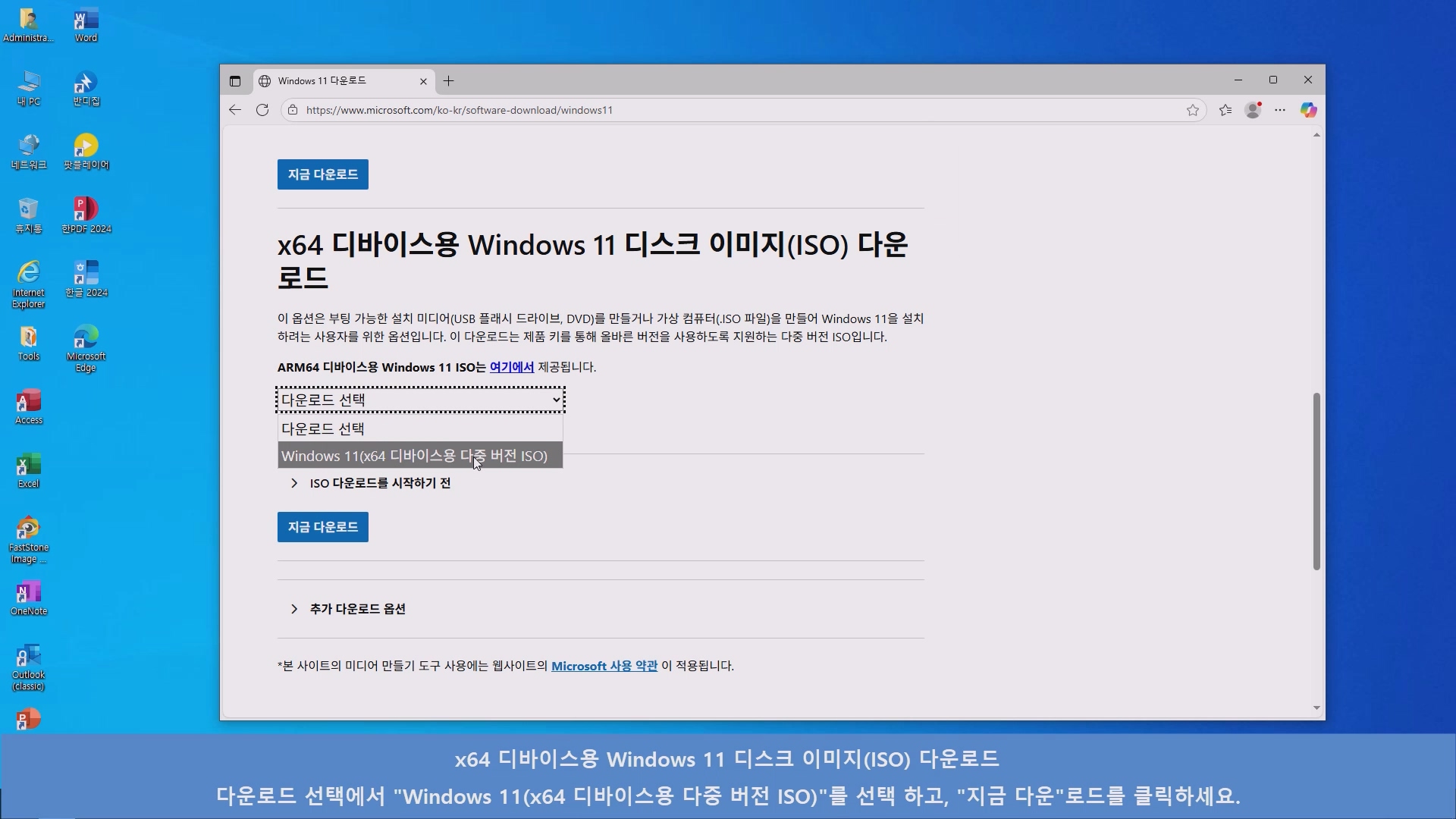This screenshot has width=1456, height=819.
Task: Expand ISO 다운로드를 시작하기 전 section
Action: 379,483
